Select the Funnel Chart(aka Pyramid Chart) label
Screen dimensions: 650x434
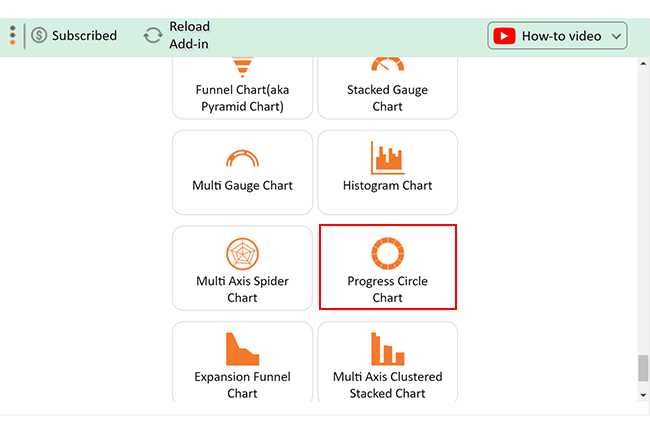(x=243, y=98)
